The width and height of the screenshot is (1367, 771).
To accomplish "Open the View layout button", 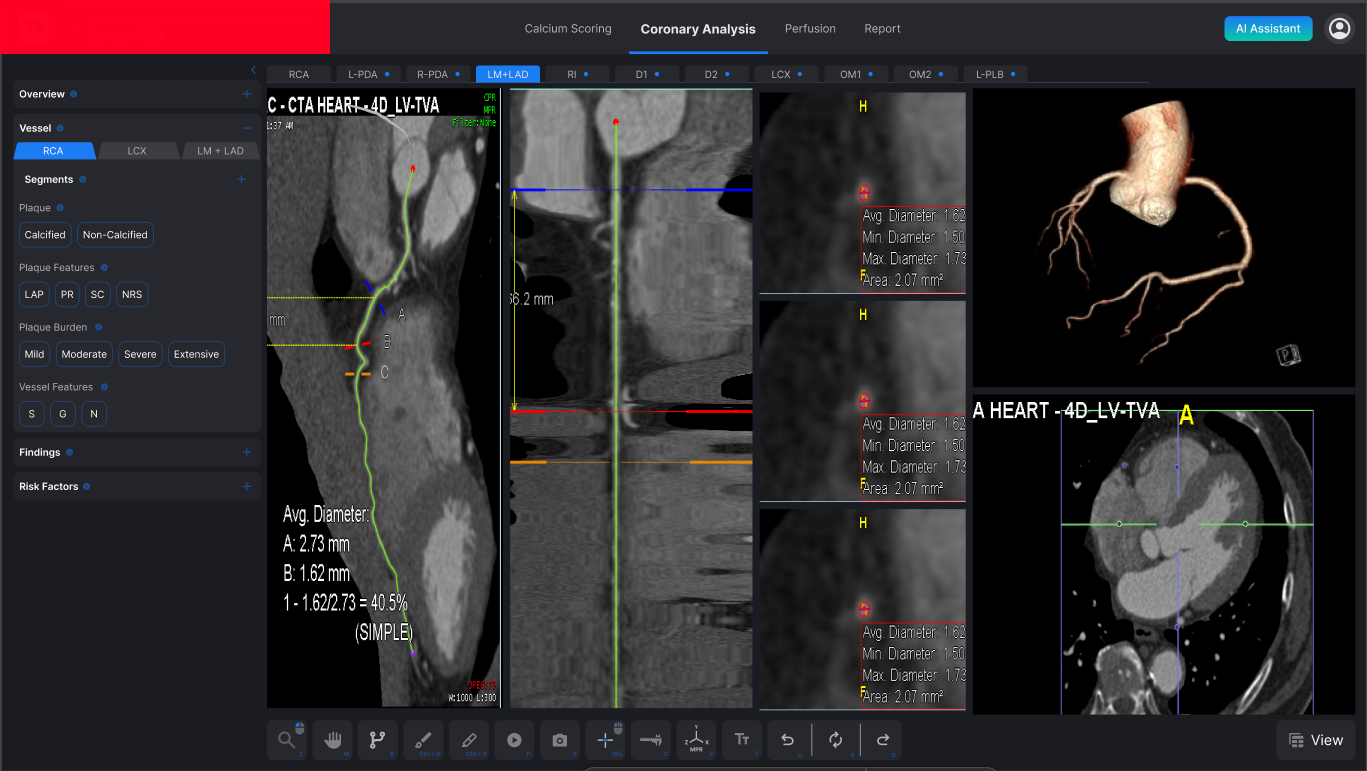I will click(x=1315, y=740).
